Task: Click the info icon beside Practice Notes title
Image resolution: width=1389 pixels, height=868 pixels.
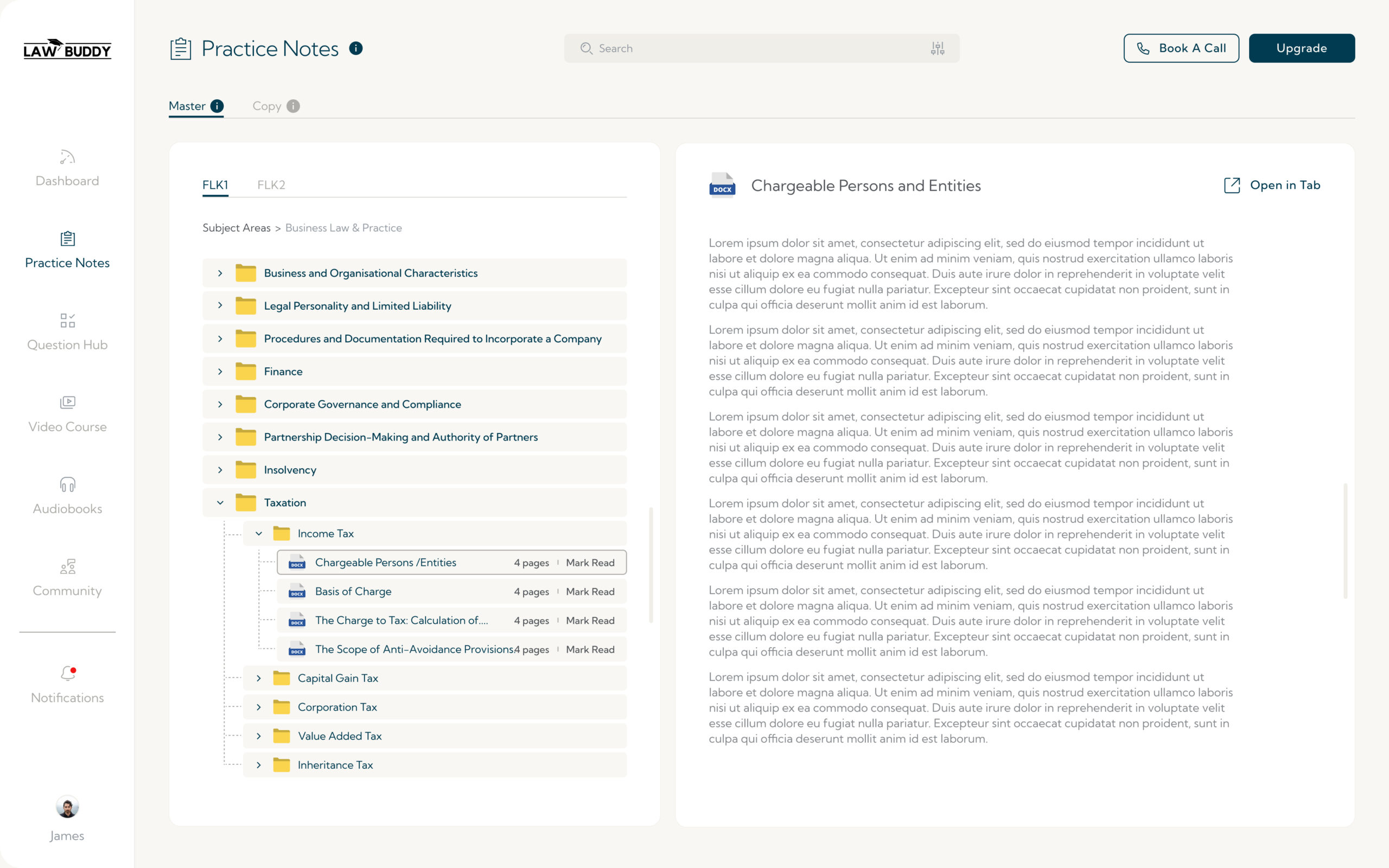Action: 356,48
